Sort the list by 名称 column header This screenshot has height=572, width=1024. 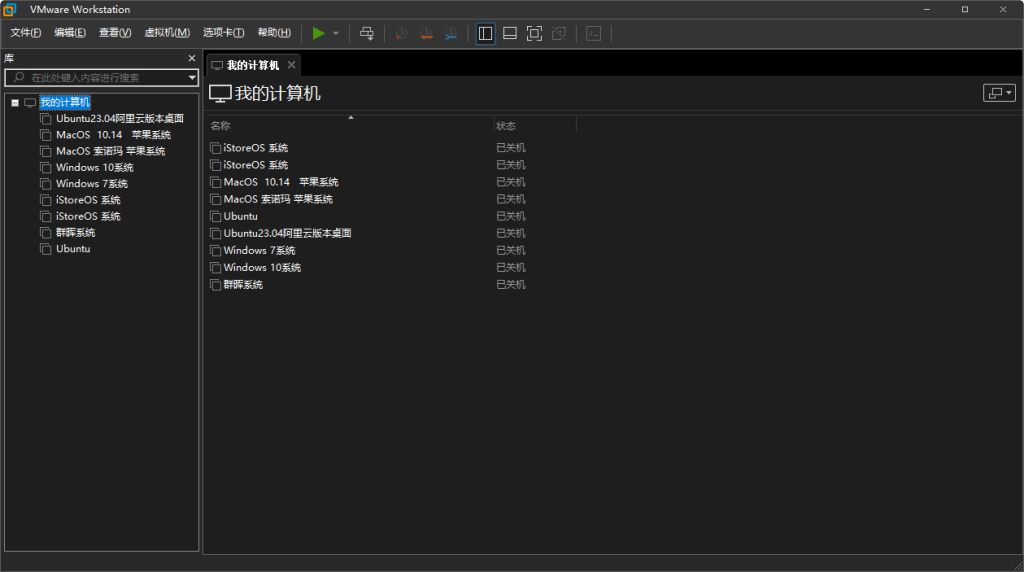coord(220,126)
